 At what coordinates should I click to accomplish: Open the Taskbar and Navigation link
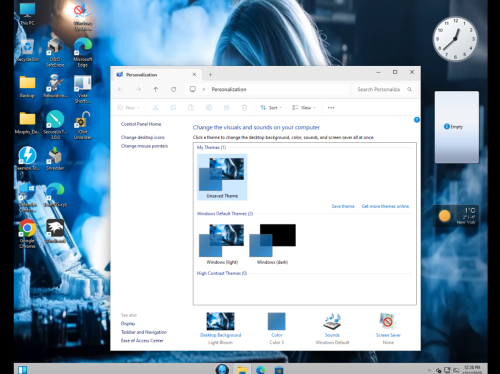[144, 332]
